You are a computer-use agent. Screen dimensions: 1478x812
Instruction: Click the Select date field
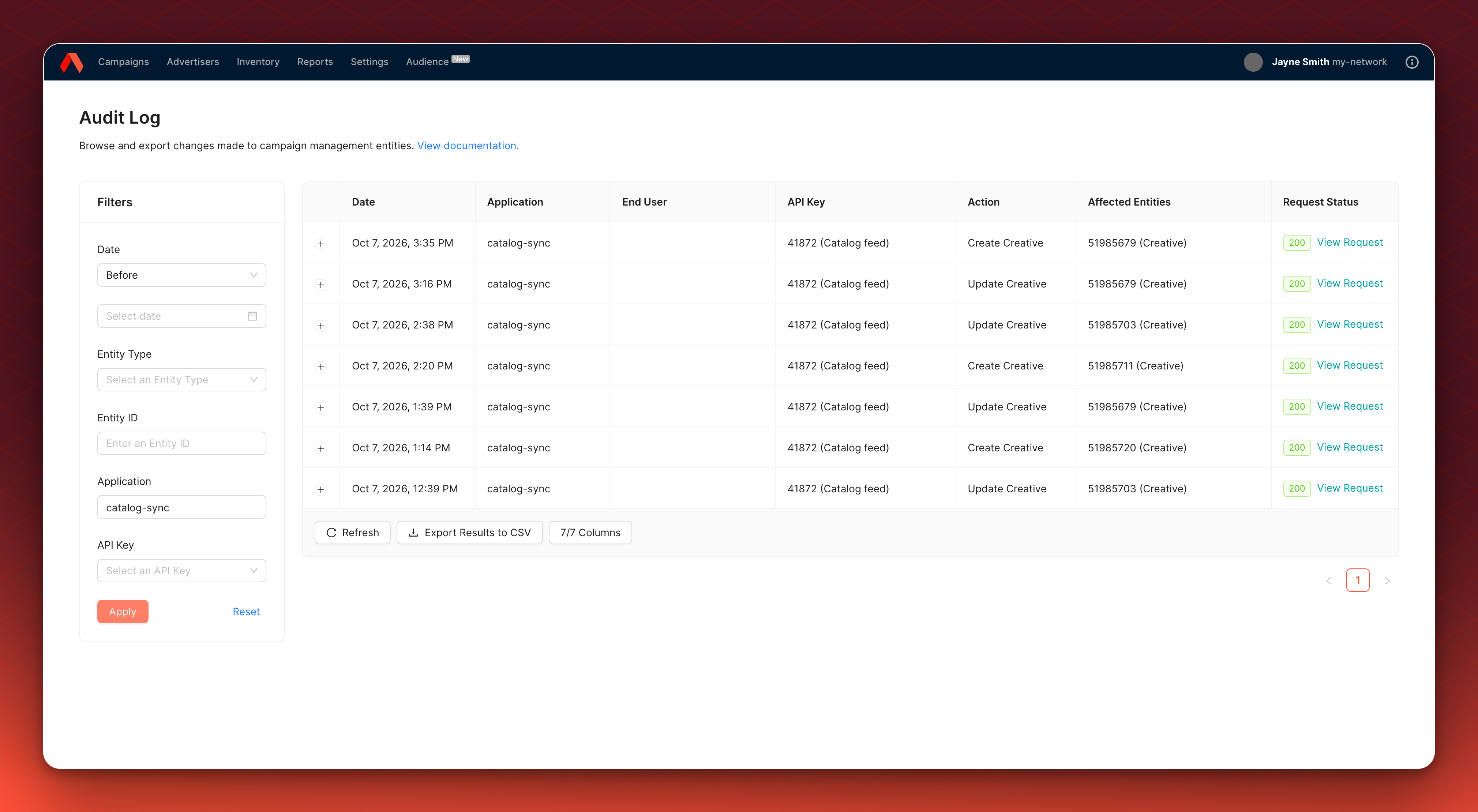tap(181, 316)
